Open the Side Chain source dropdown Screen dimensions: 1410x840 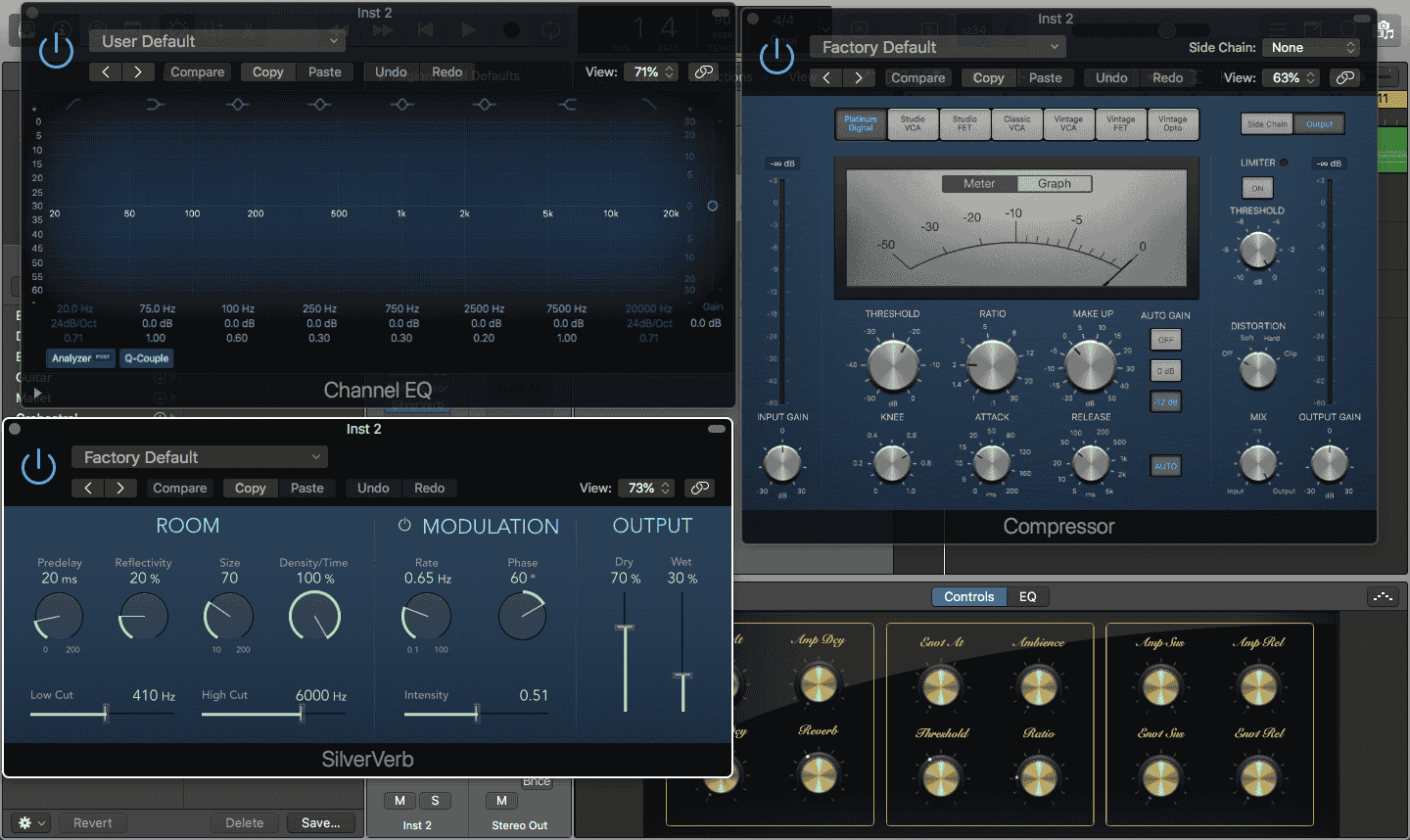point(1310,47)
